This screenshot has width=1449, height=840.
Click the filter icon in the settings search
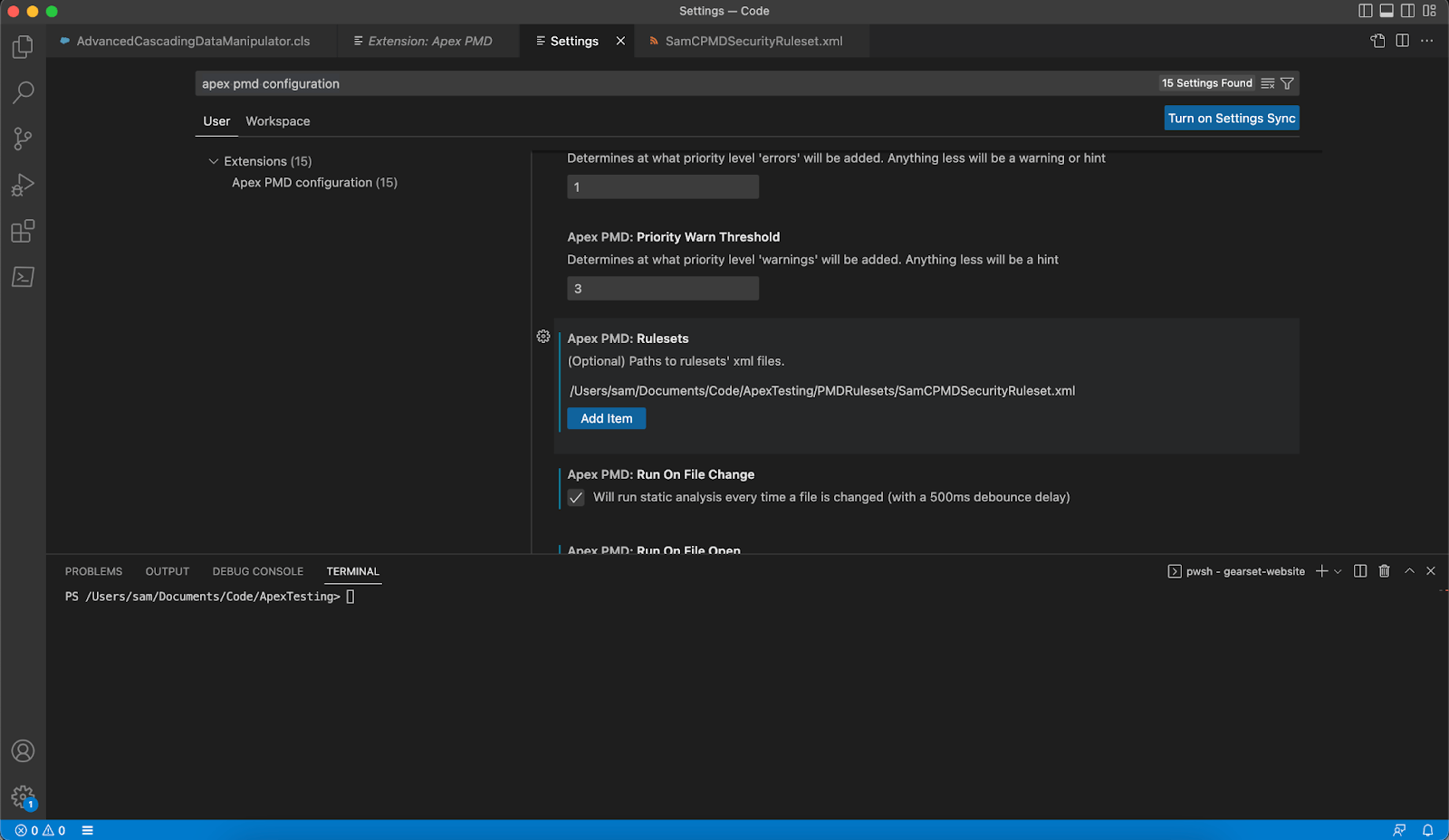click(1286, 82)
